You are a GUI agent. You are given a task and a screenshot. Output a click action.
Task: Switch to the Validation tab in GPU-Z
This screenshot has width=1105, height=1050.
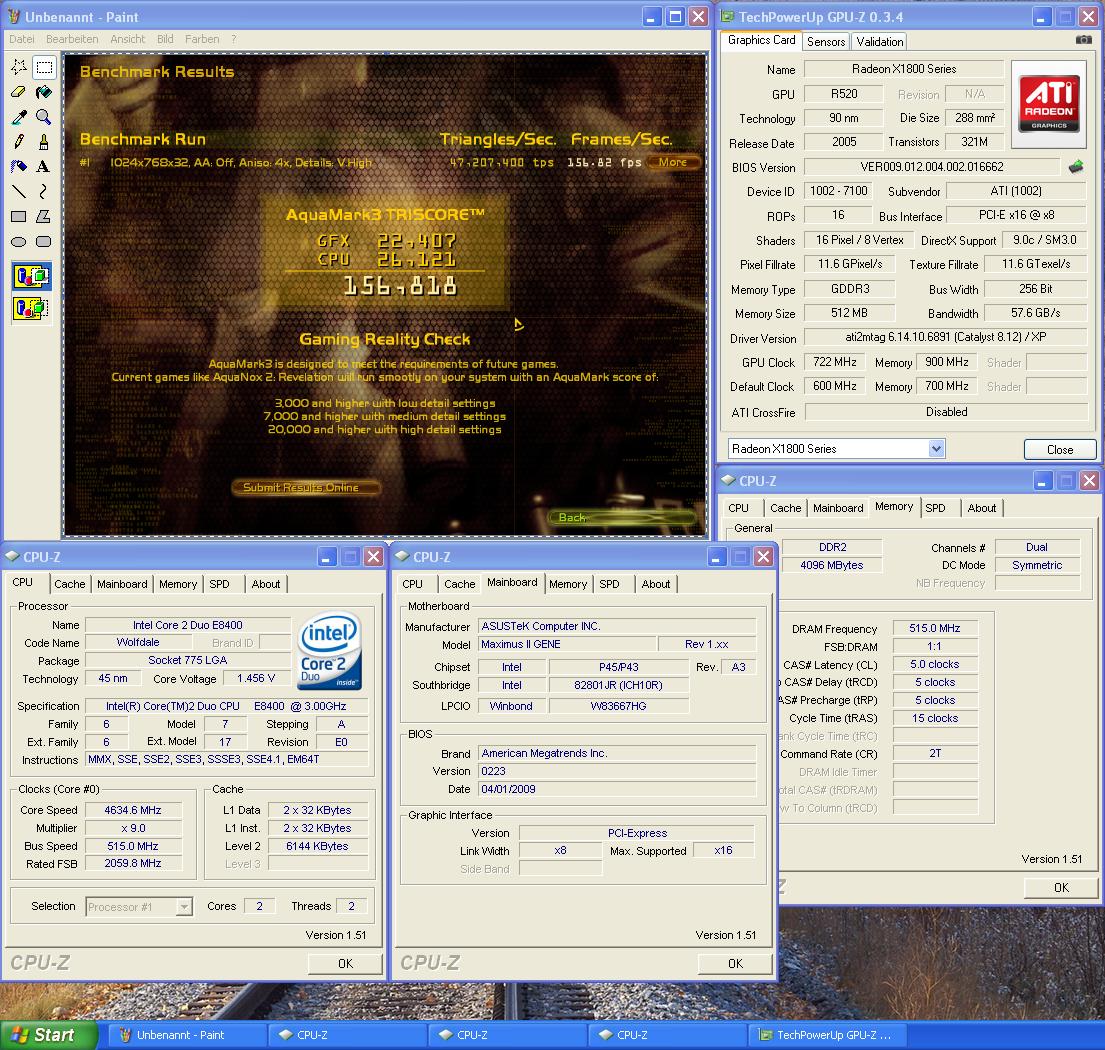(x=879, y=42)
